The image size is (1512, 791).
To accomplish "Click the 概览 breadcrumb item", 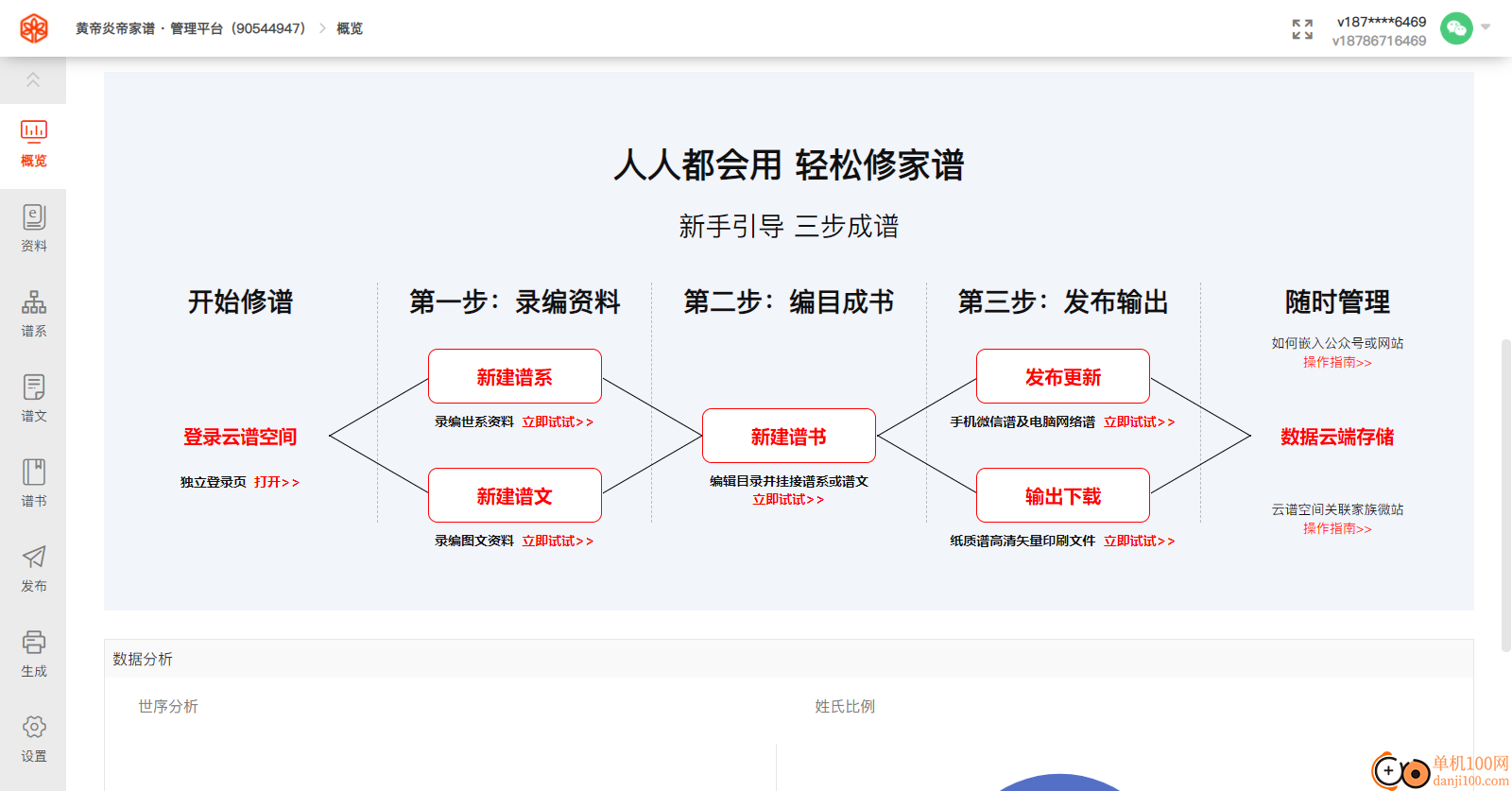I will click(x=350, y=28).
